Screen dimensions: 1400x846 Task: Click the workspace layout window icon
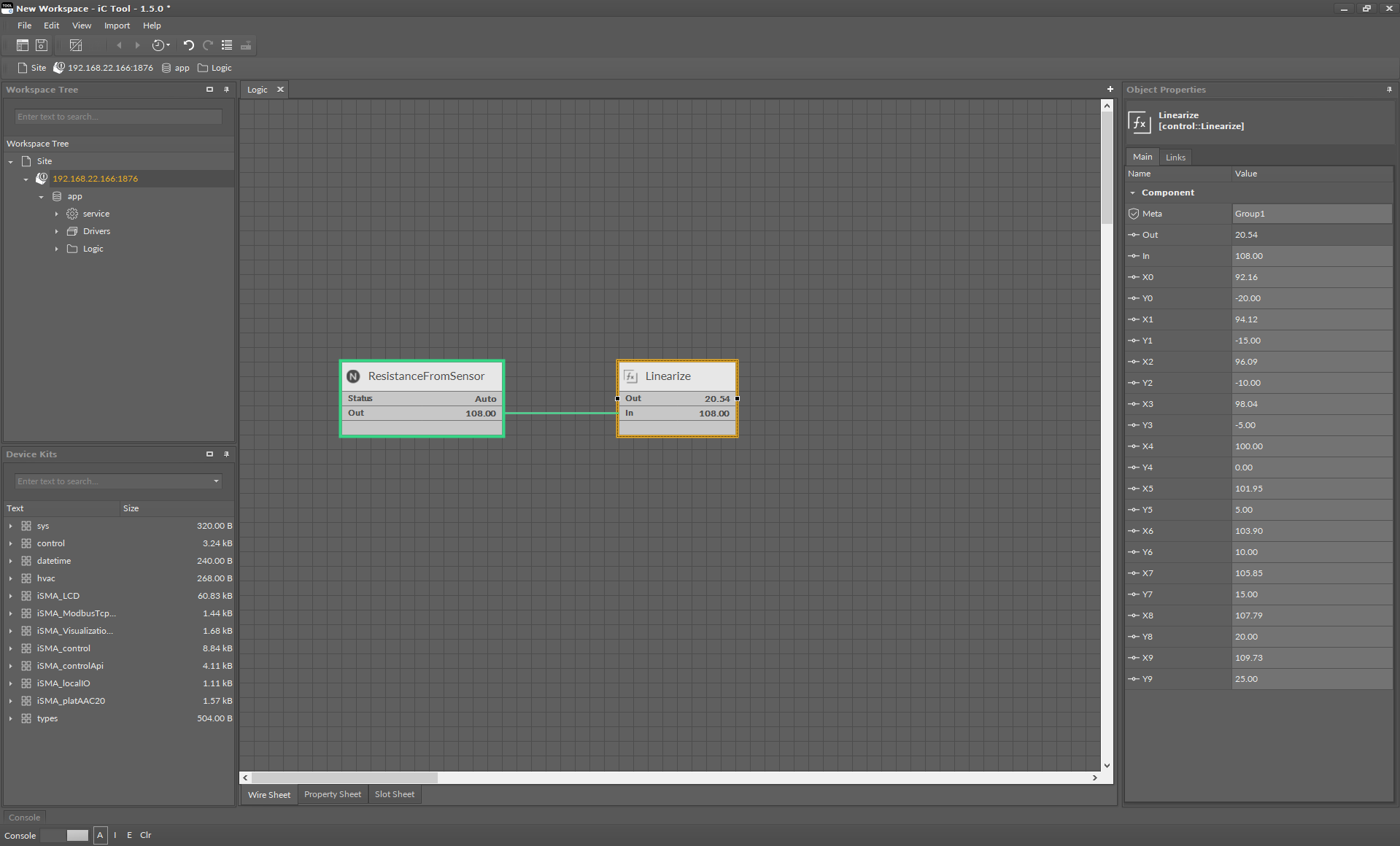coord(23,45)
